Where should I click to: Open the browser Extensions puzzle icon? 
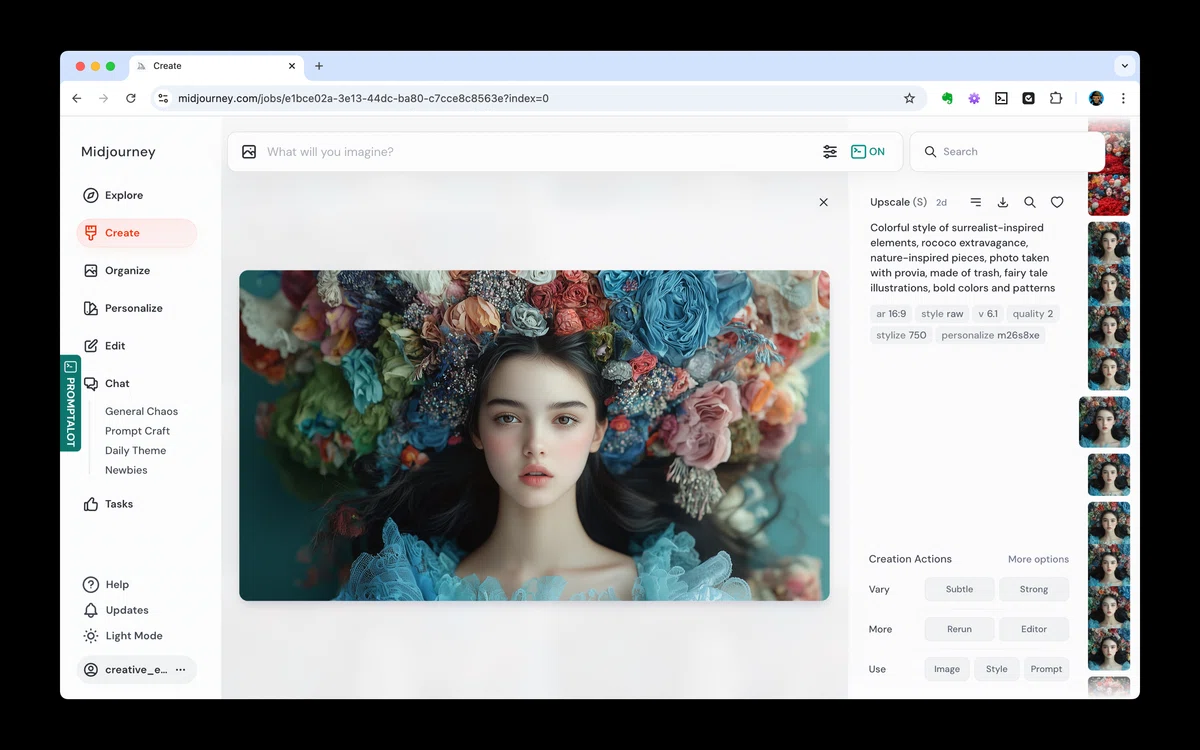click(x=1055, y=98)
